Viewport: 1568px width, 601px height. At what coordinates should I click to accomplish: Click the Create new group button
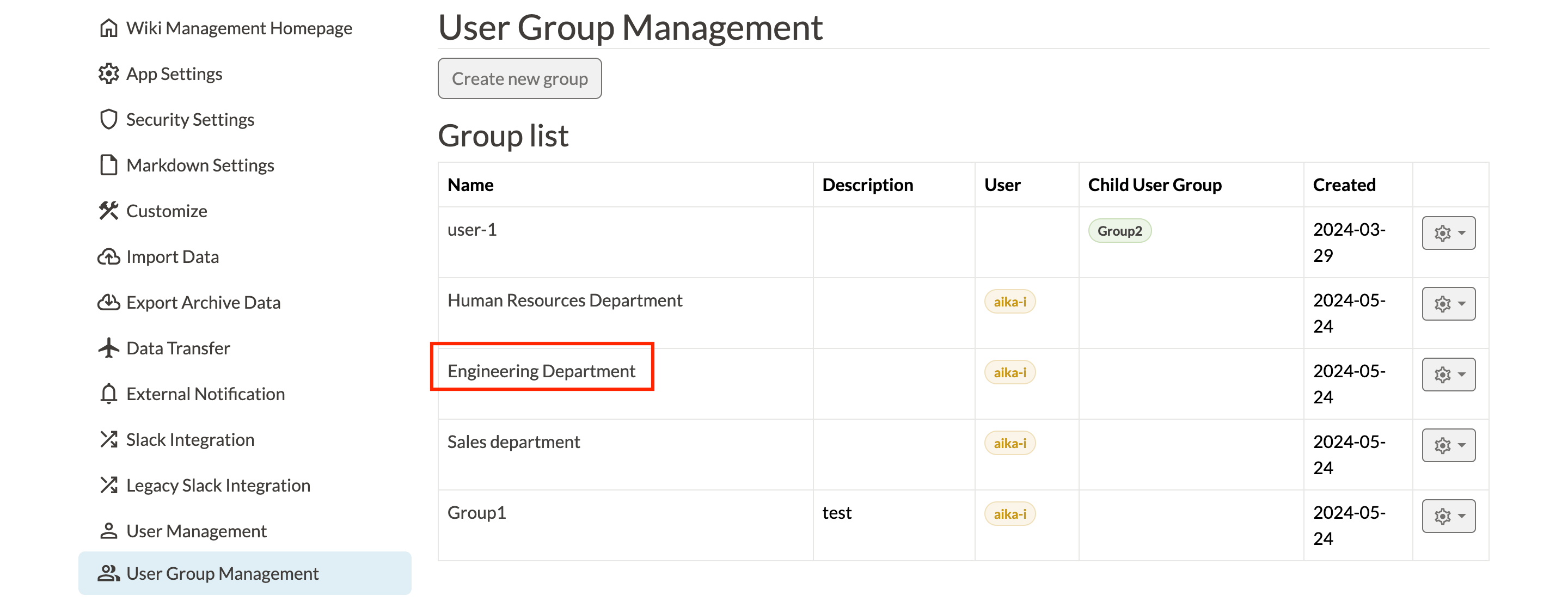[519, 78]
